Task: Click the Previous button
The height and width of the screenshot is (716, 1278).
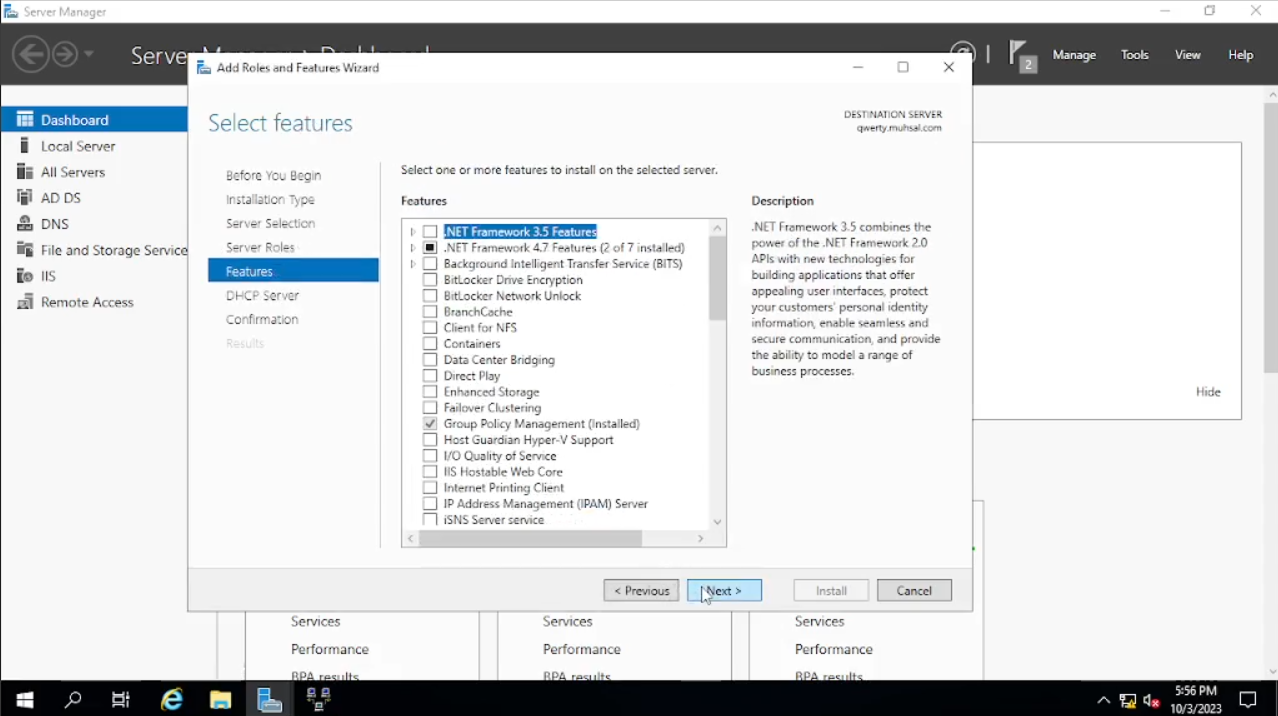Action: [641, 591]
